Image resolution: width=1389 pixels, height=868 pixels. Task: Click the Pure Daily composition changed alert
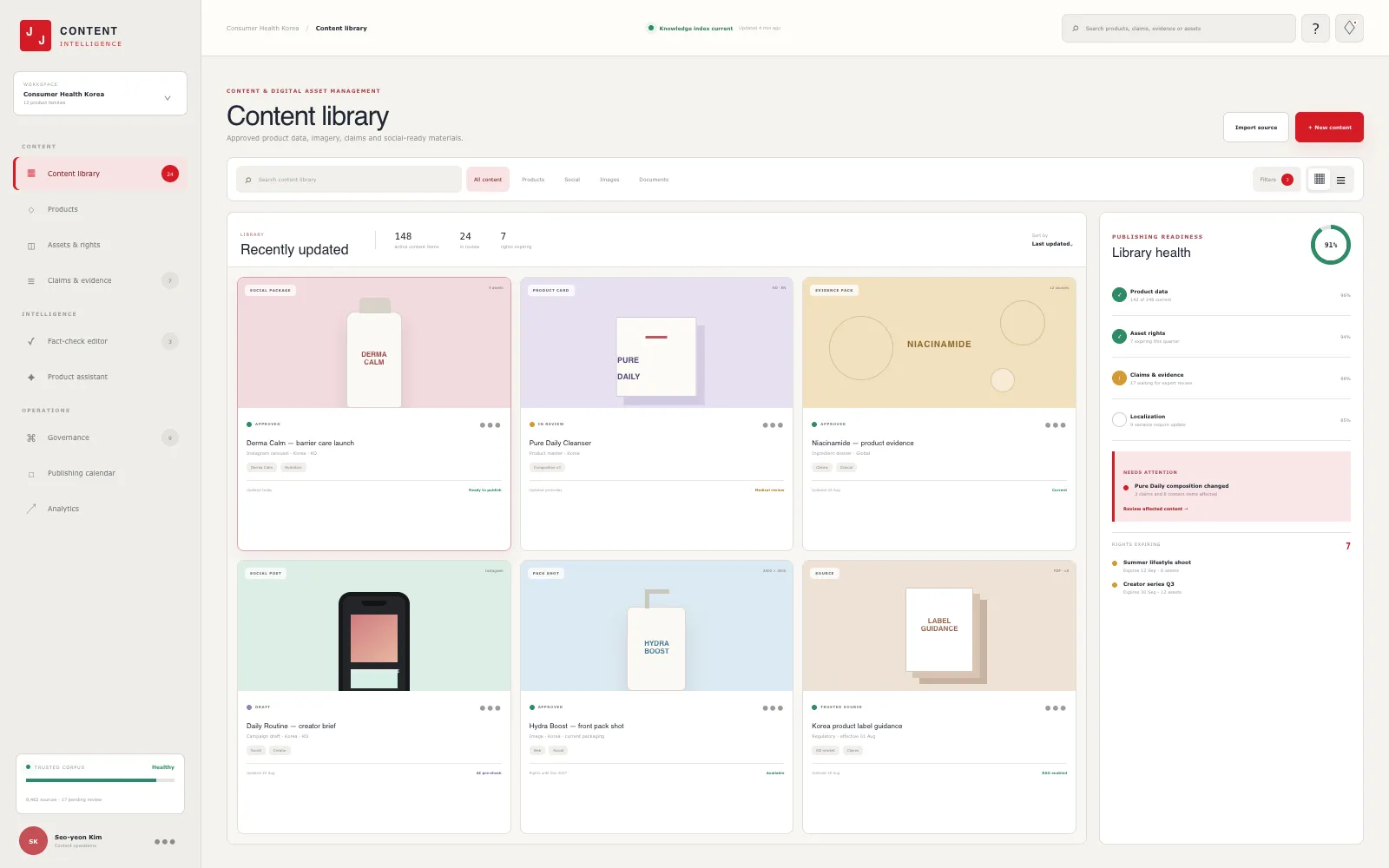(x=1231, y=487)
